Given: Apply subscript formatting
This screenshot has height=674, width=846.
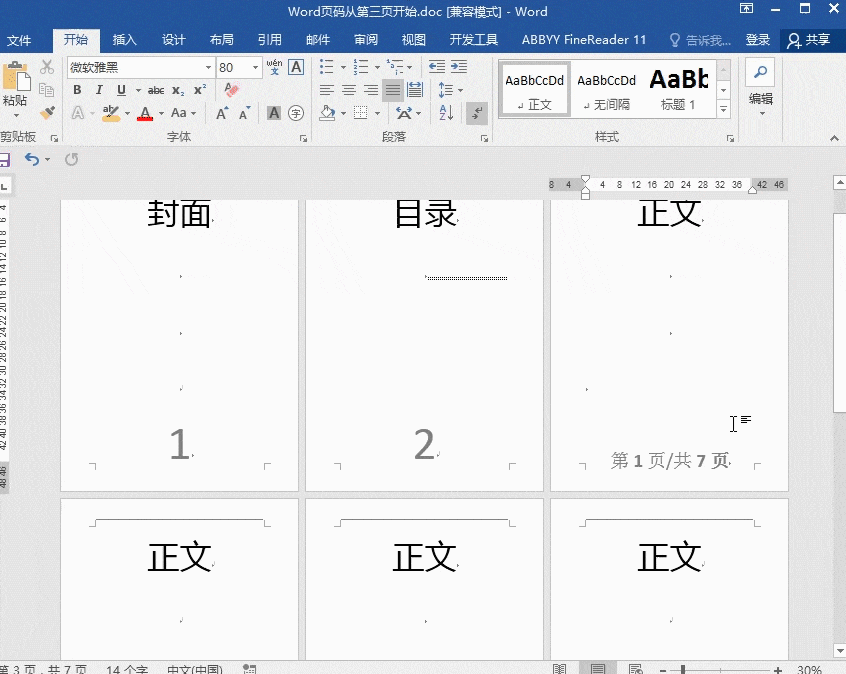Looking at the screenshot, I should point(177,89).
